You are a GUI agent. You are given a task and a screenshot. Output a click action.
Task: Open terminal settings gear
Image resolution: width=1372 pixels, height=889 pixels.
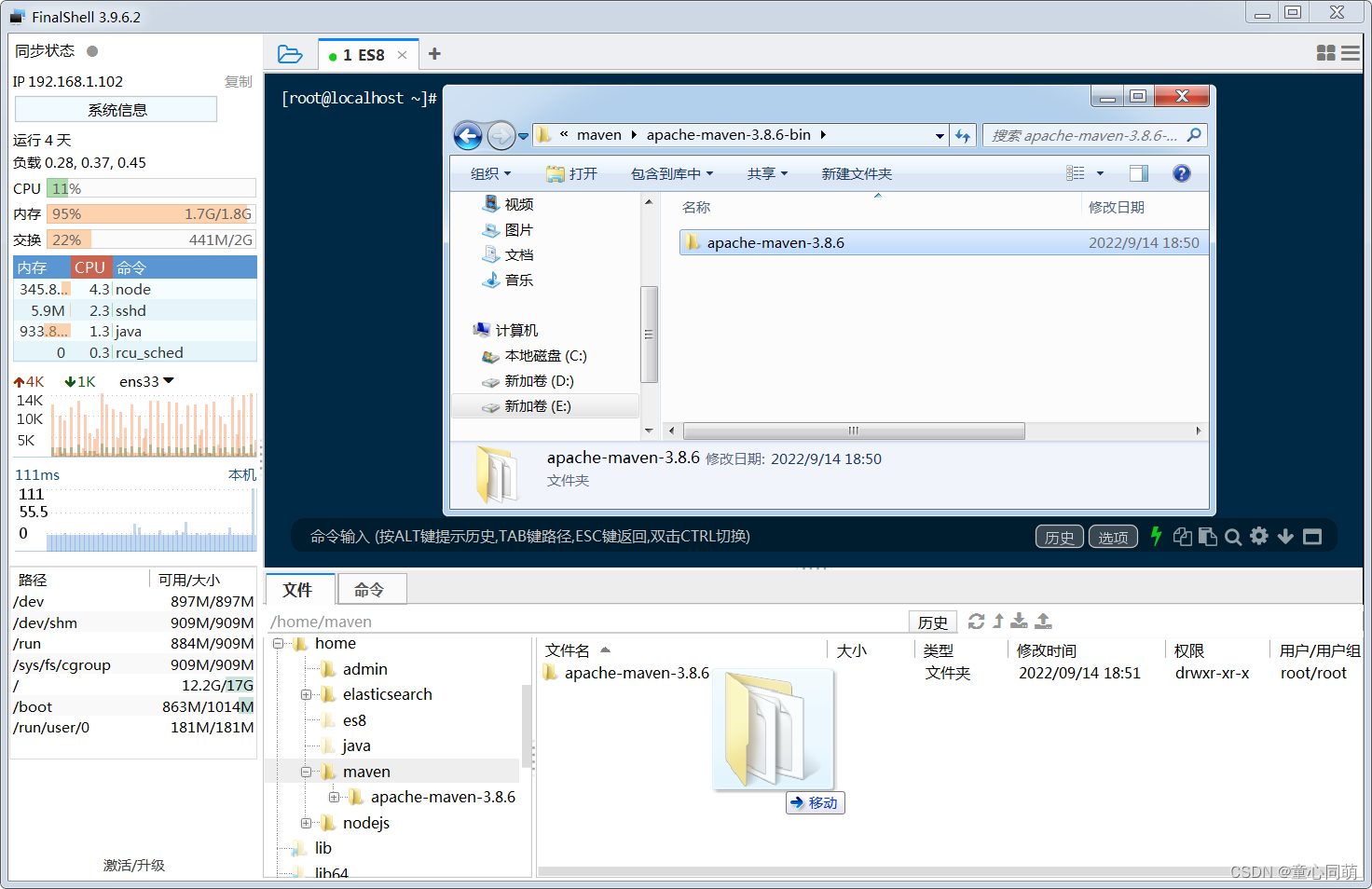coord(1259,536)
